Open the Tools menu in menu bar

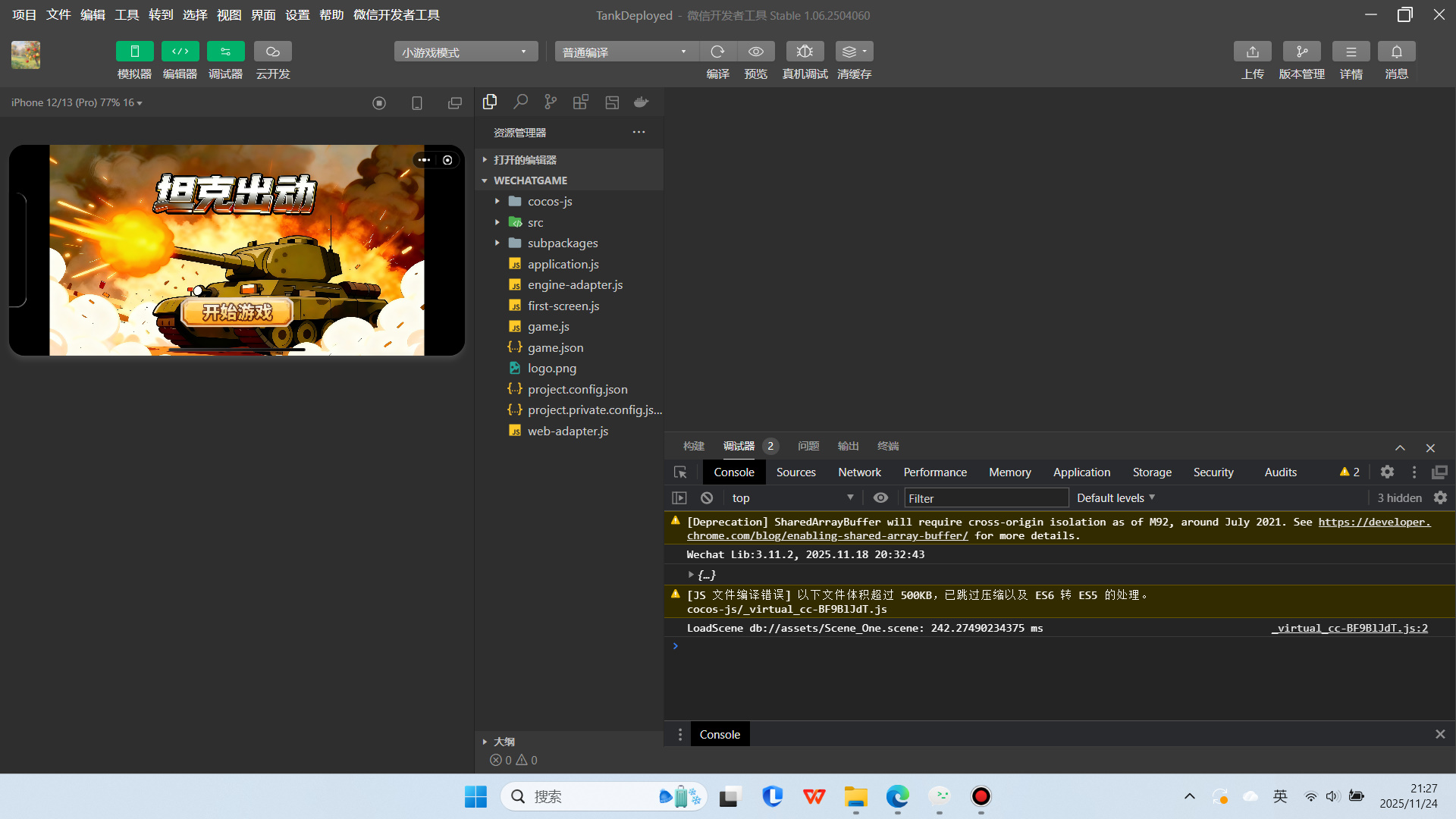[x=127, y=15]
